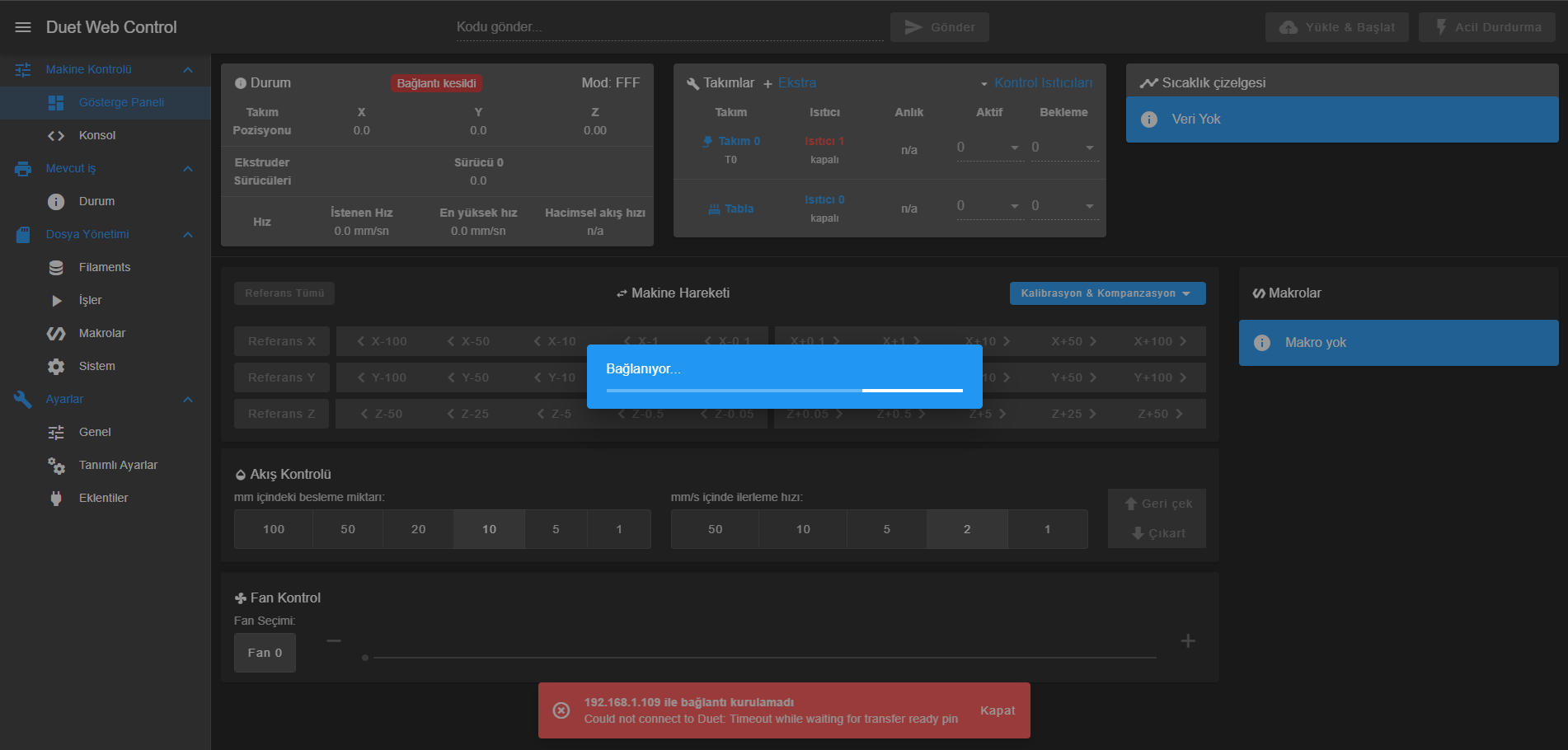Click the Acil Durdurma emergency stop button
The height and width of the screenshot is (750, 1568).
pos(1487,27)
